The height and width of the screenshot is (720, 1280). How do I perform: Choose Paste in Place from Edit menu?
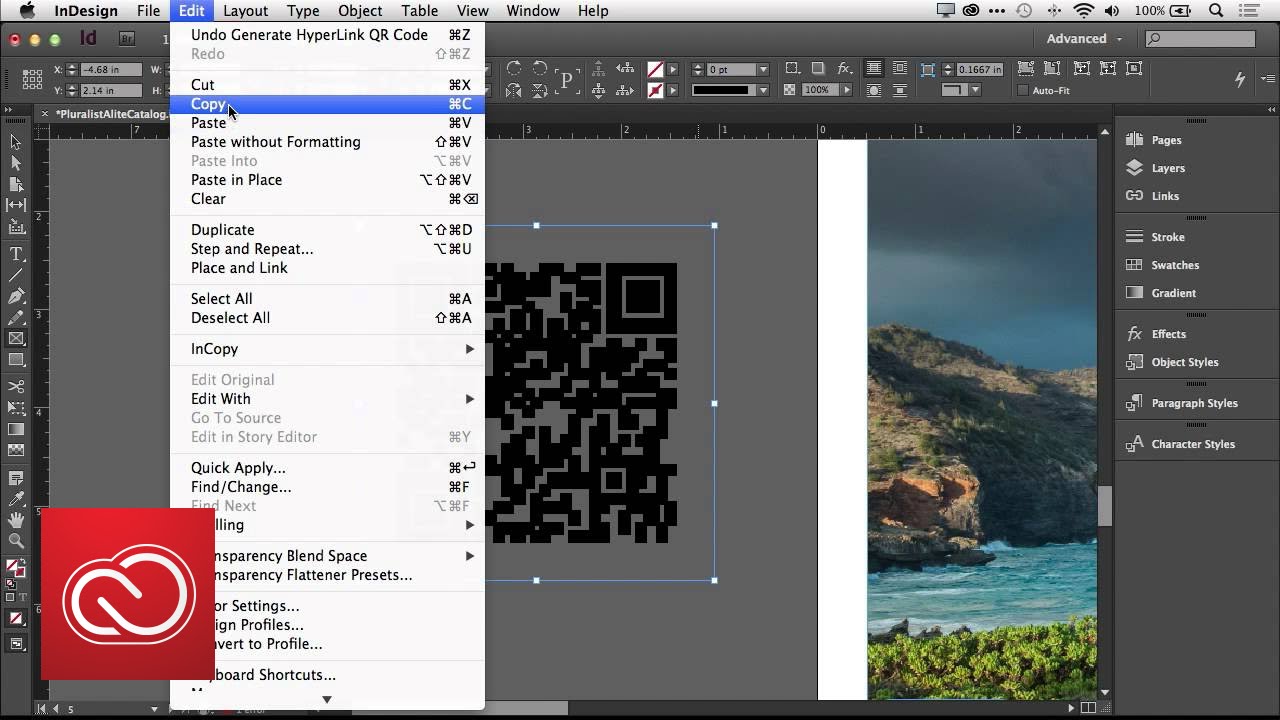(237, 180)
